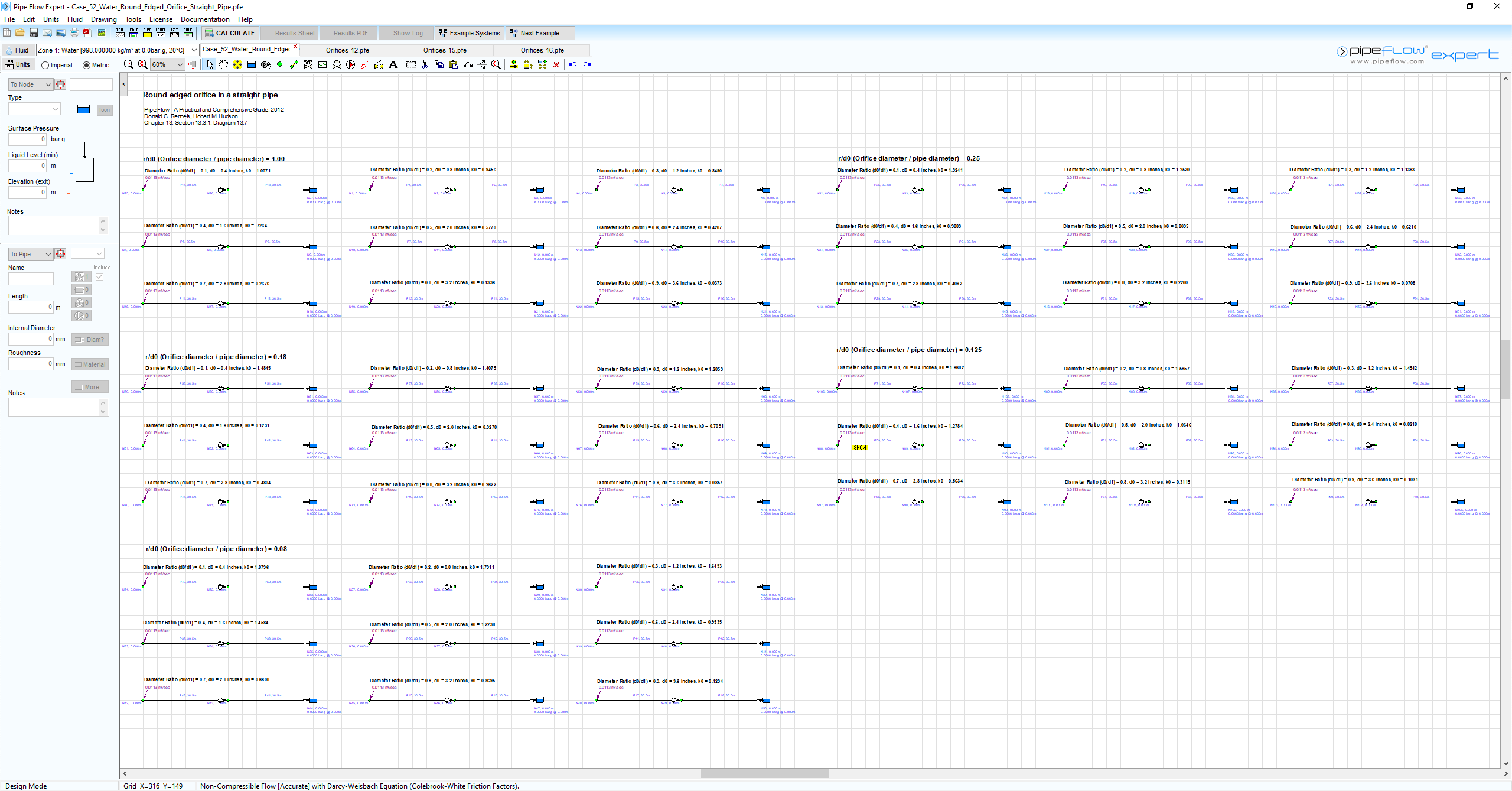The height and width of the screenshot is (791, 1512).
Task: Select the Imperial units toggle
Action: point(47,64)
